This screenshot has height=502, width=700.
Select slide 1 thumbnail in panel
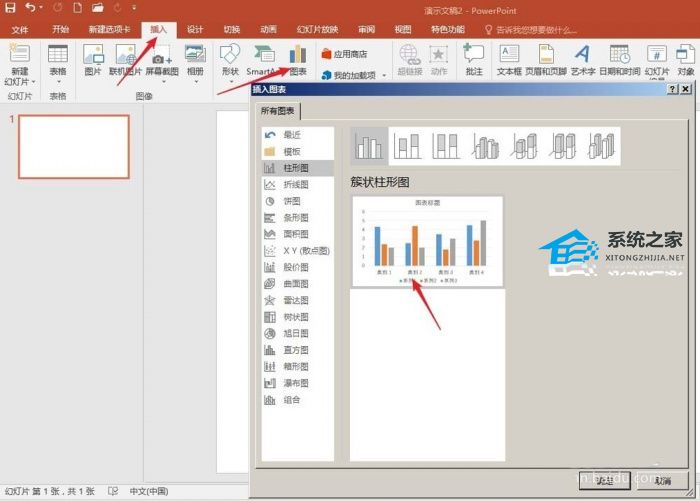tap(74, 146)
